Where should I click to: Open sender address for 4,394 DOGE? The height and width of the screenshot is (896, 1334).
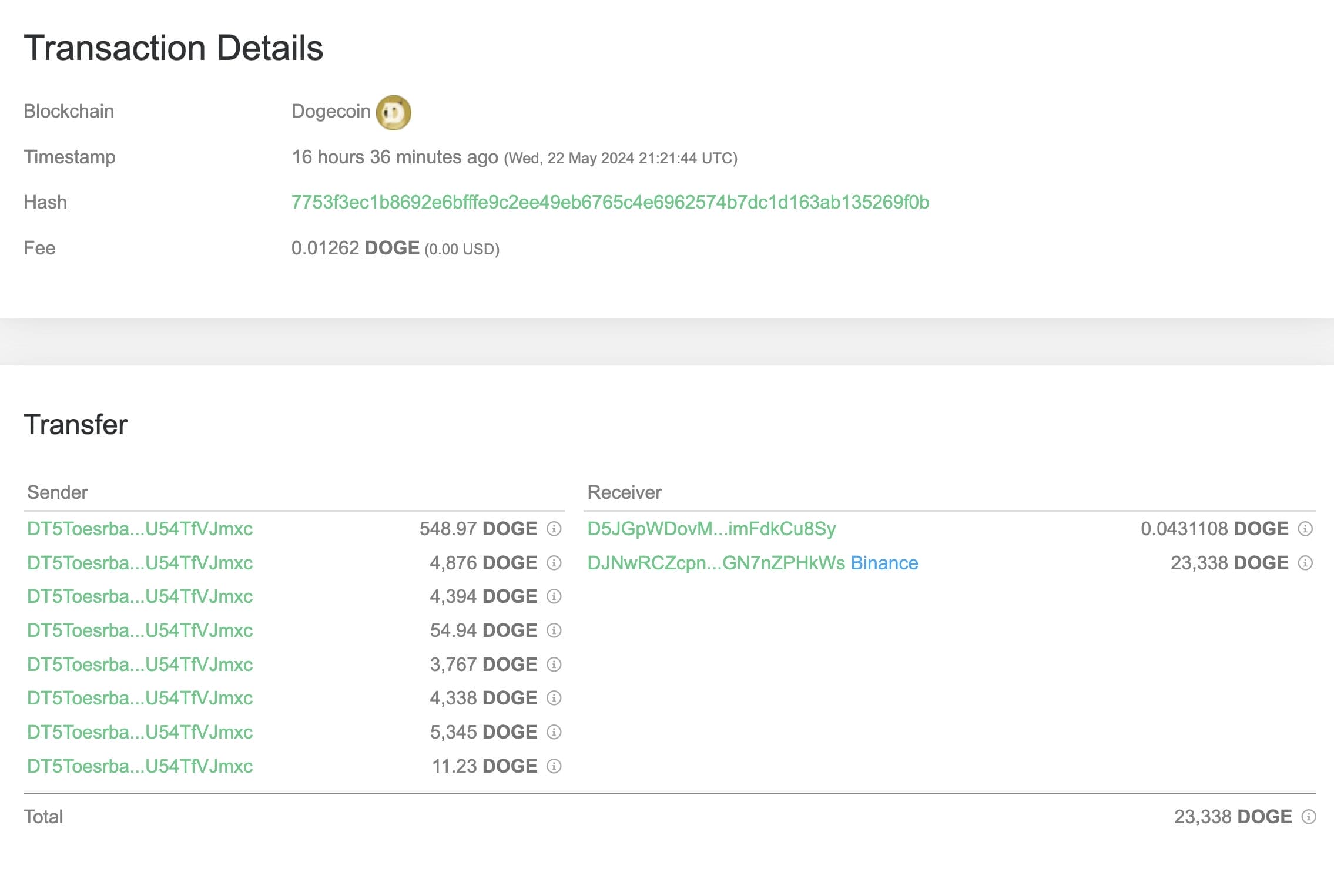[140, 596]
